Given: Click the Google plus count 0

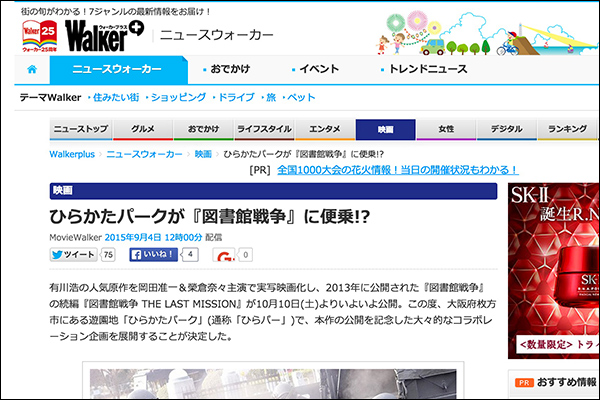Looking at the screenshot, I should click(246, 255).
